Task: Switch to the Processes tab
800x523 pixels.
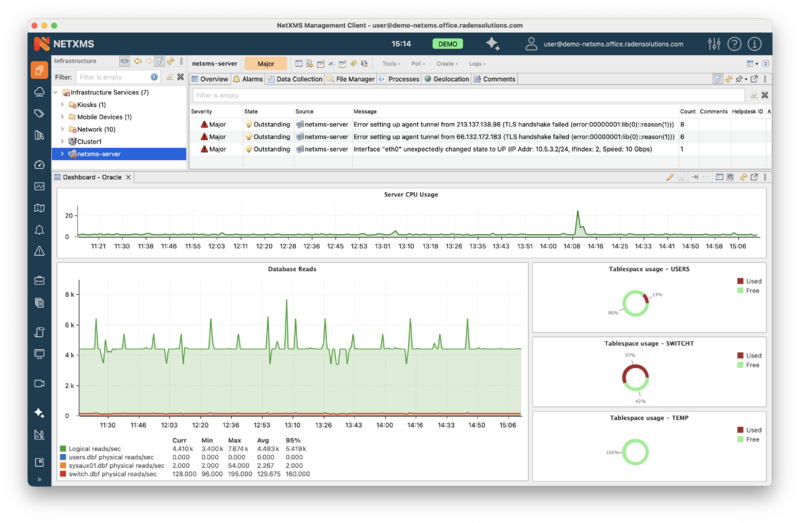Action: [399, 79]
